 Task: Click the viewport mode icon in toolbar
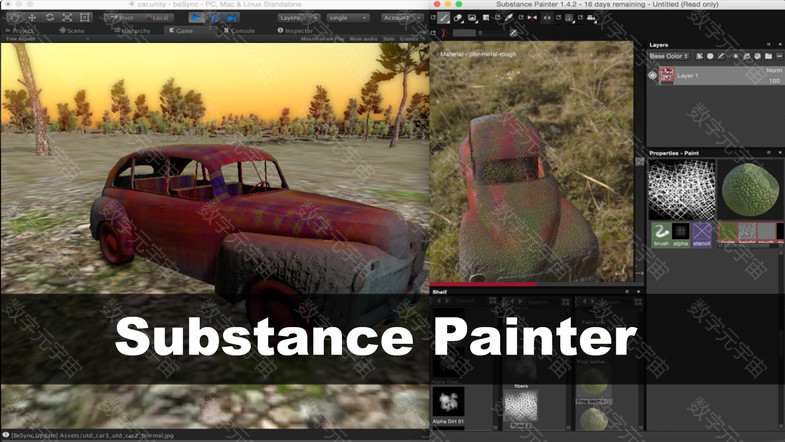(569, 18)
